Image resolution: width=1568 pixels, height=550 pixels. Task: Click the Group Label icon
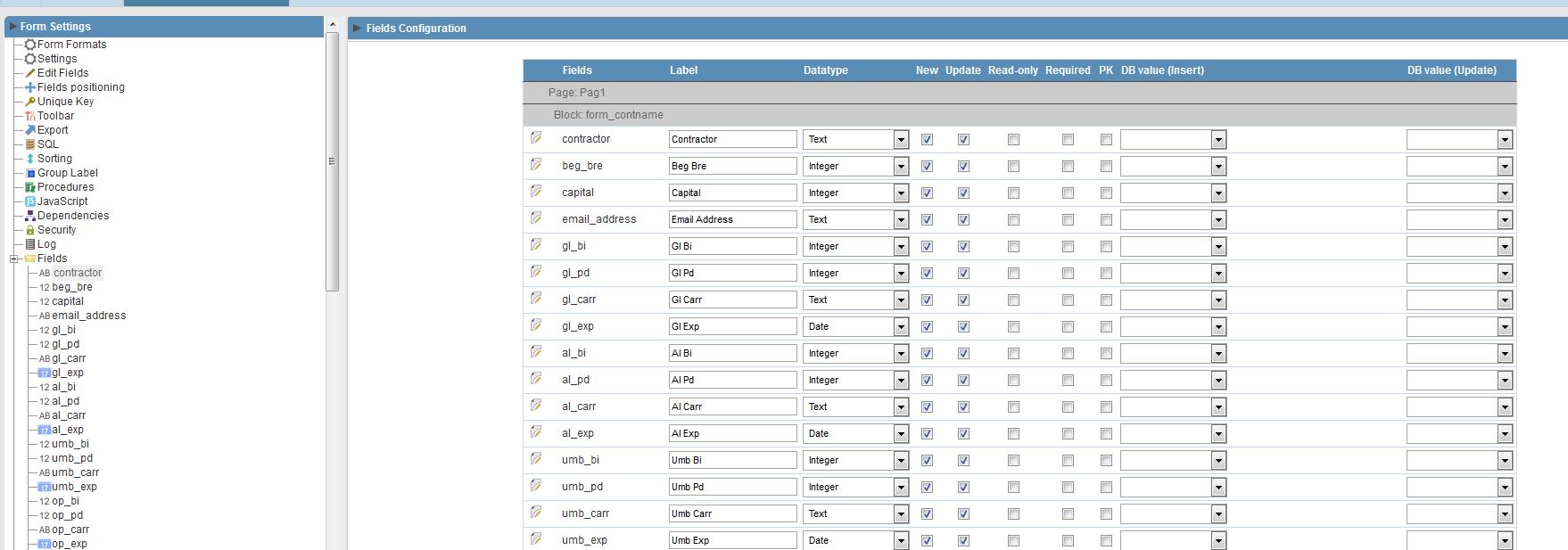(30, 173)
